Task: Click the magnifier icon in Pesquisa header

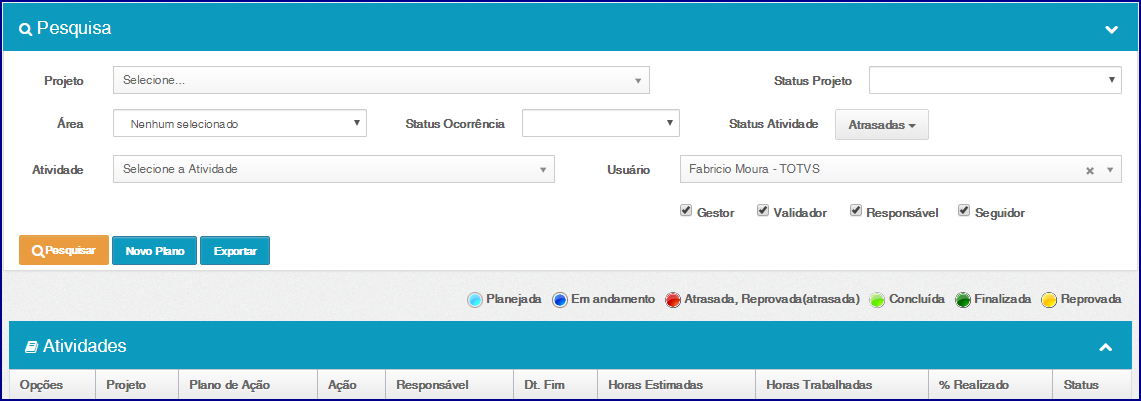Action: tap(25, 30)
